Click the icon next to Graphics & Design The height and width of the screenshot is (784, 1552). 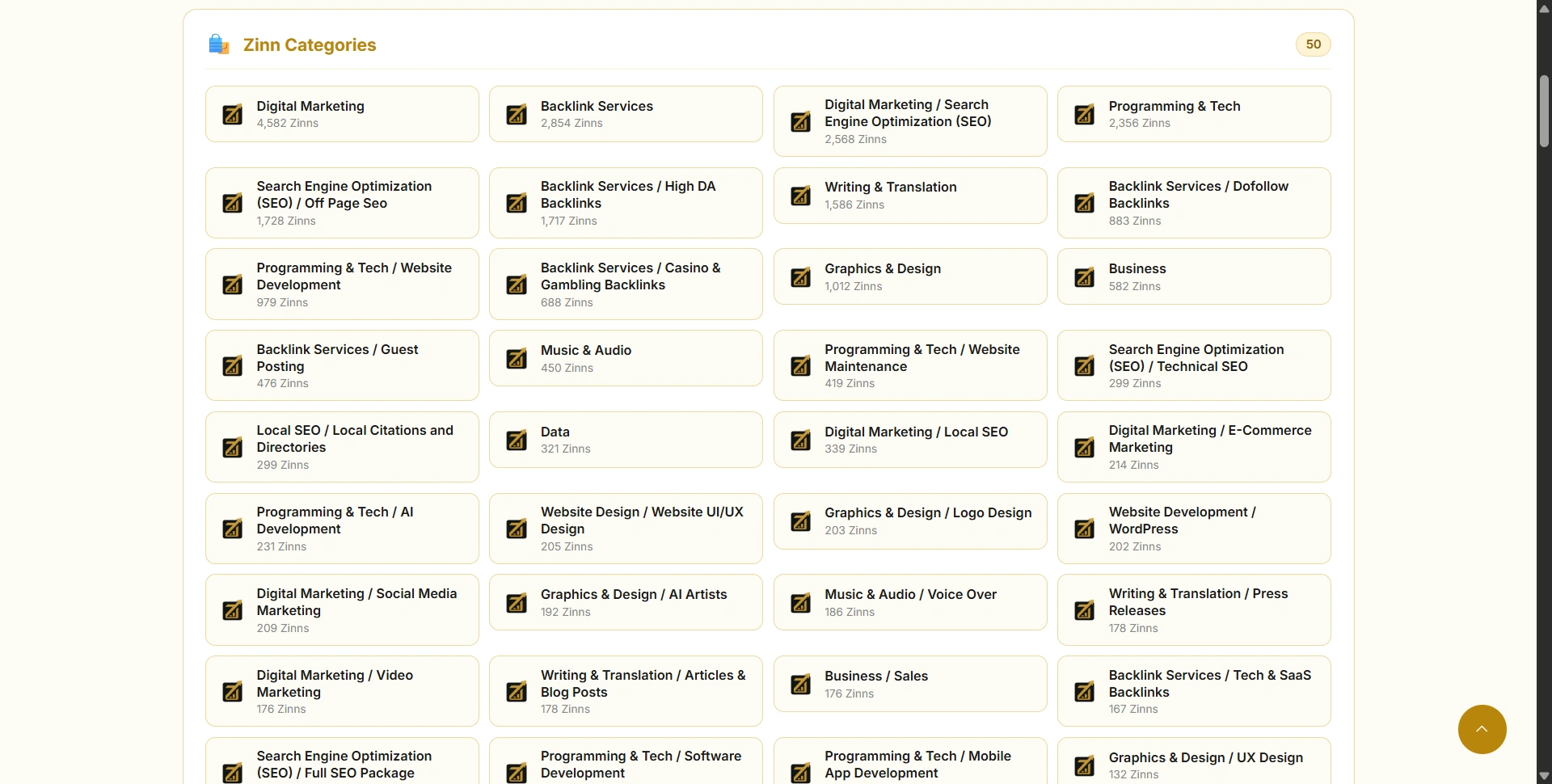click(801, 277)
